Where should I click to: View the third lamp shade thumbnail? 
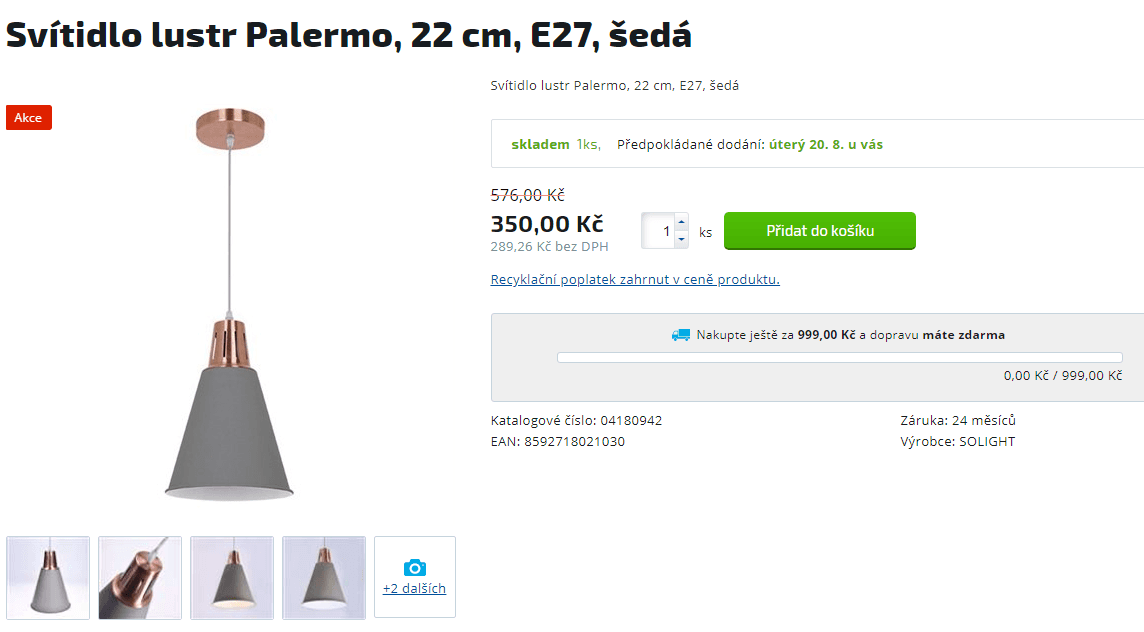point(231,577)
